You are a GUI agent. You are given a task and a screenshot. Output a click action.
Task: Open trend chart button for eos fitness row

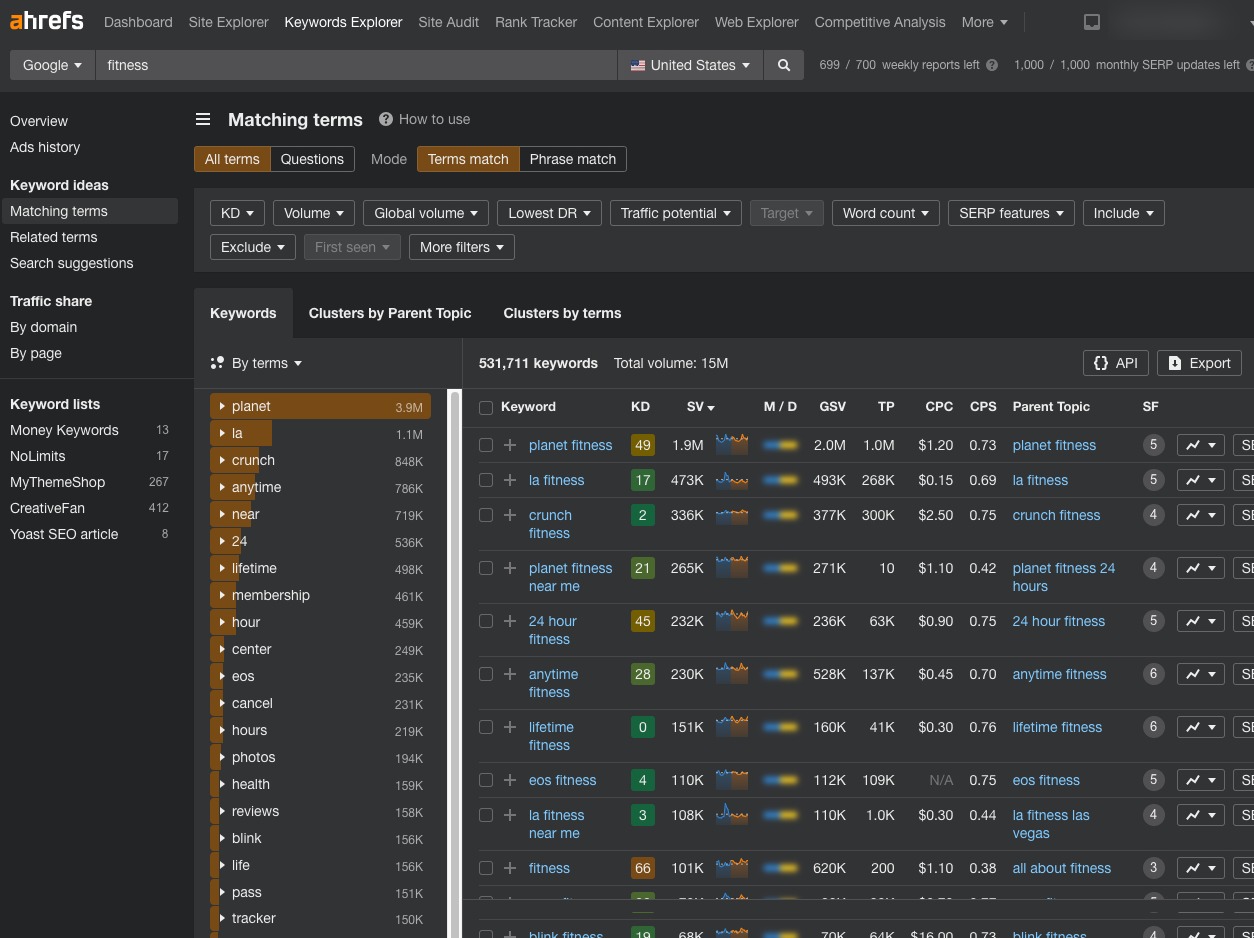(1200, 780)
